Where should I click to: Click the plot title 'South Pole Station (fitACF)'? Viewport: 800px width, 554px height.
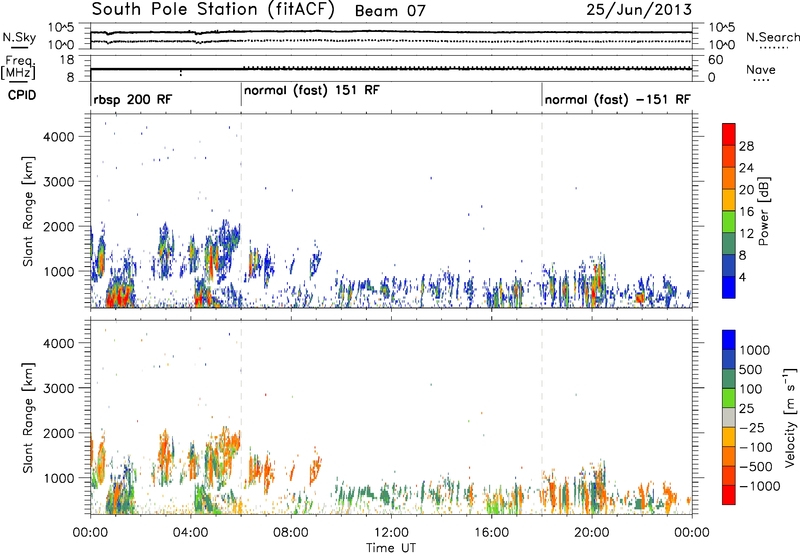point(213,10)
